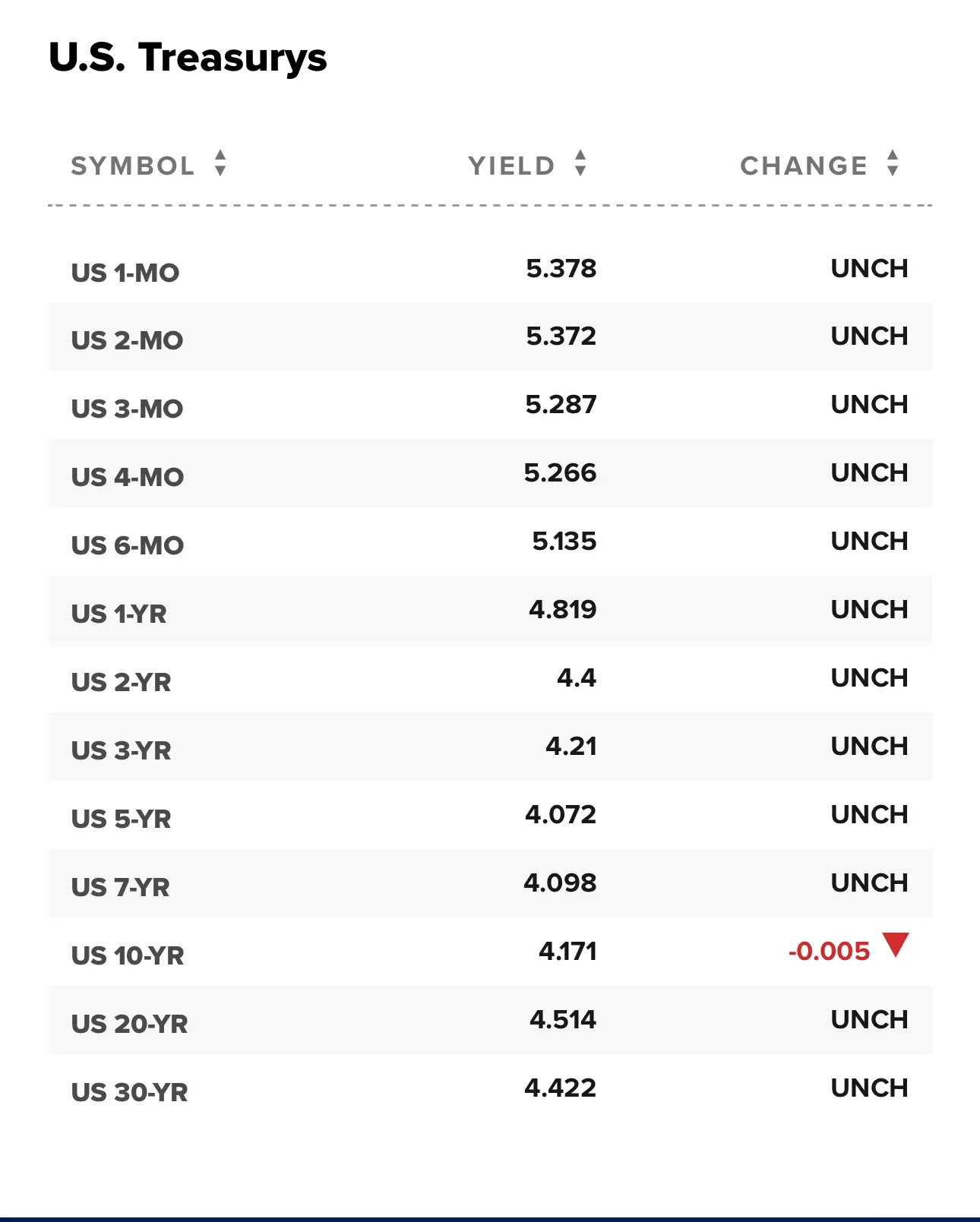This screenshot has width=980, height=1222.
Task: Select the US 30-YR symbol
Action: (130, 1092)
